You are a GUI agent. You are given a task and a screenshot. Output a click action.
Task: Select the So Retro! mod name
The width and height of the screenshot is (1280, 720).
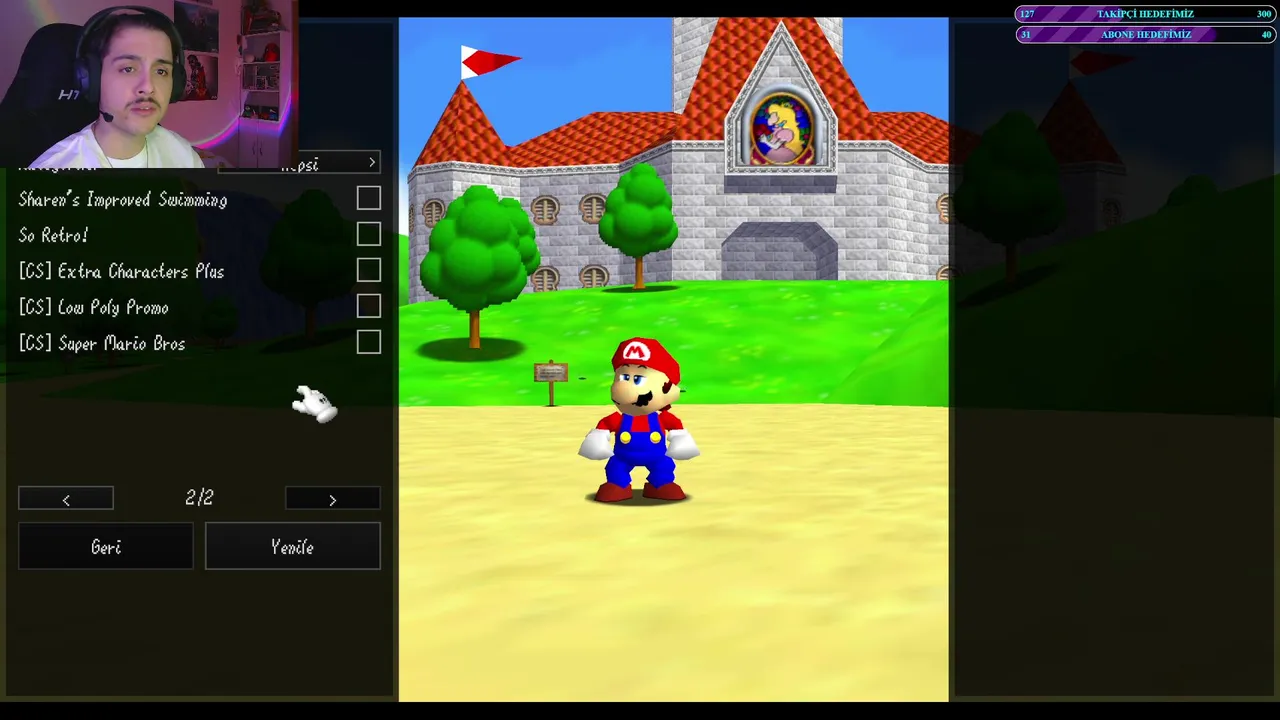(53, 235)
